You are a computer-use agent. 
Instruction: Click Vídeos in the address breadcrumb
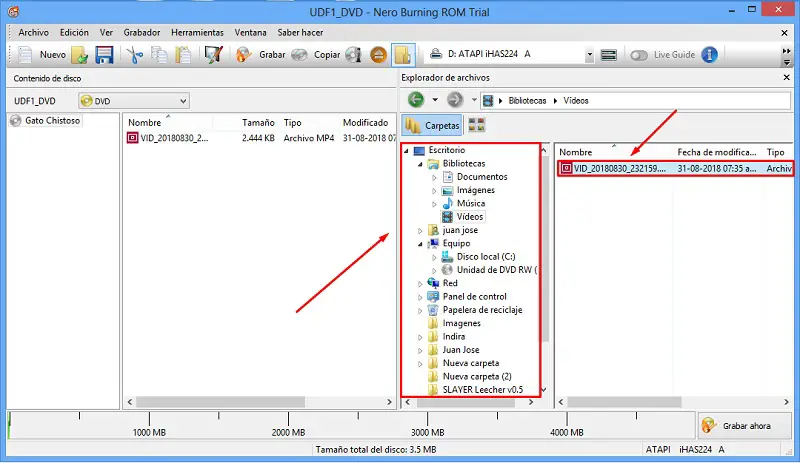(x=576, y=101)
